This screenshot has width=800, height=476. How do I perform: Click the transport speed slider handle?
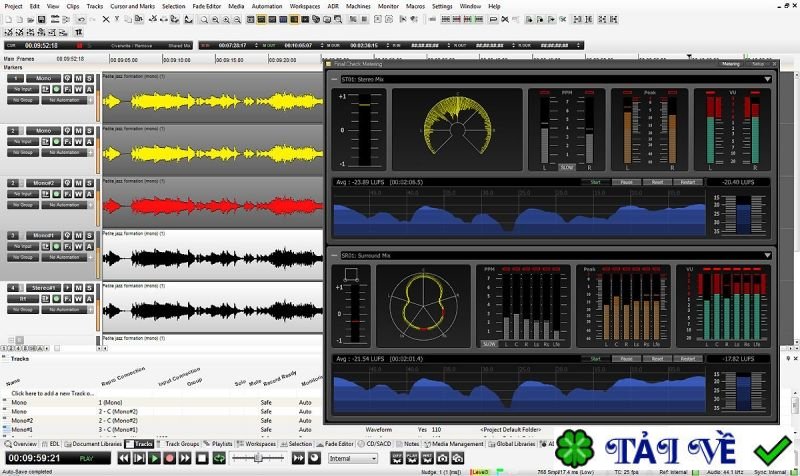click(x=259, y=458)
